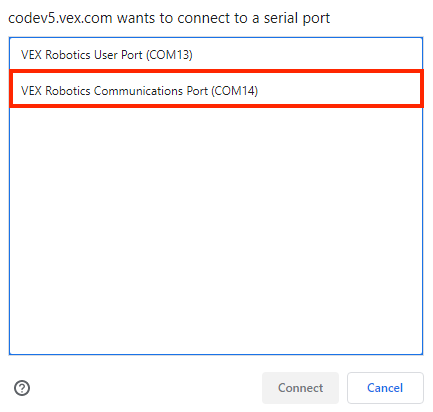This screenshot has width=433, height=412.
Task: Highlight the User Port list row
Action: click(216, 55)
